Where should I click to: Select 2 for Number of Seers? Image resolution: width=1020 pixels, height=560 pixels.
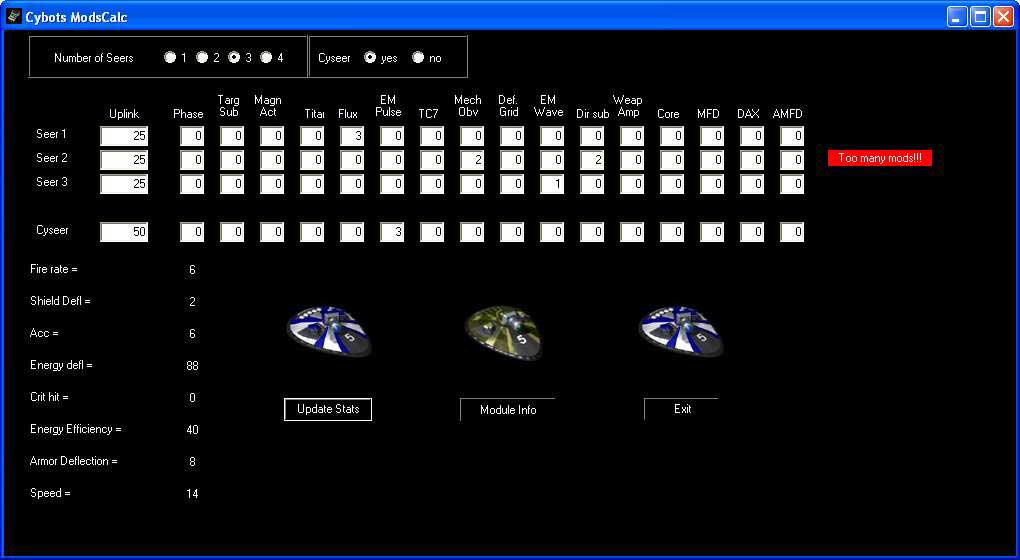click(202, 58)
